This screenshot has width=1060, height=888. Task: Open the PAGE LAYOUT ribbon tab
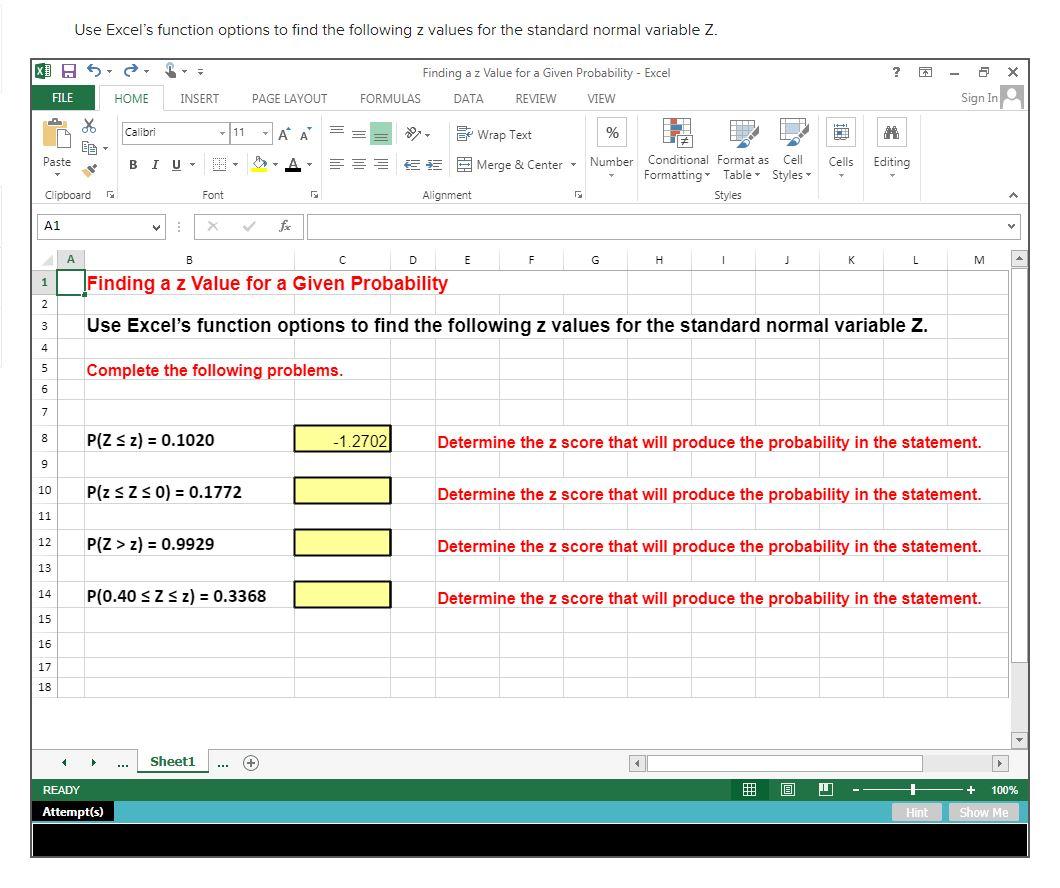click(289, 98)
